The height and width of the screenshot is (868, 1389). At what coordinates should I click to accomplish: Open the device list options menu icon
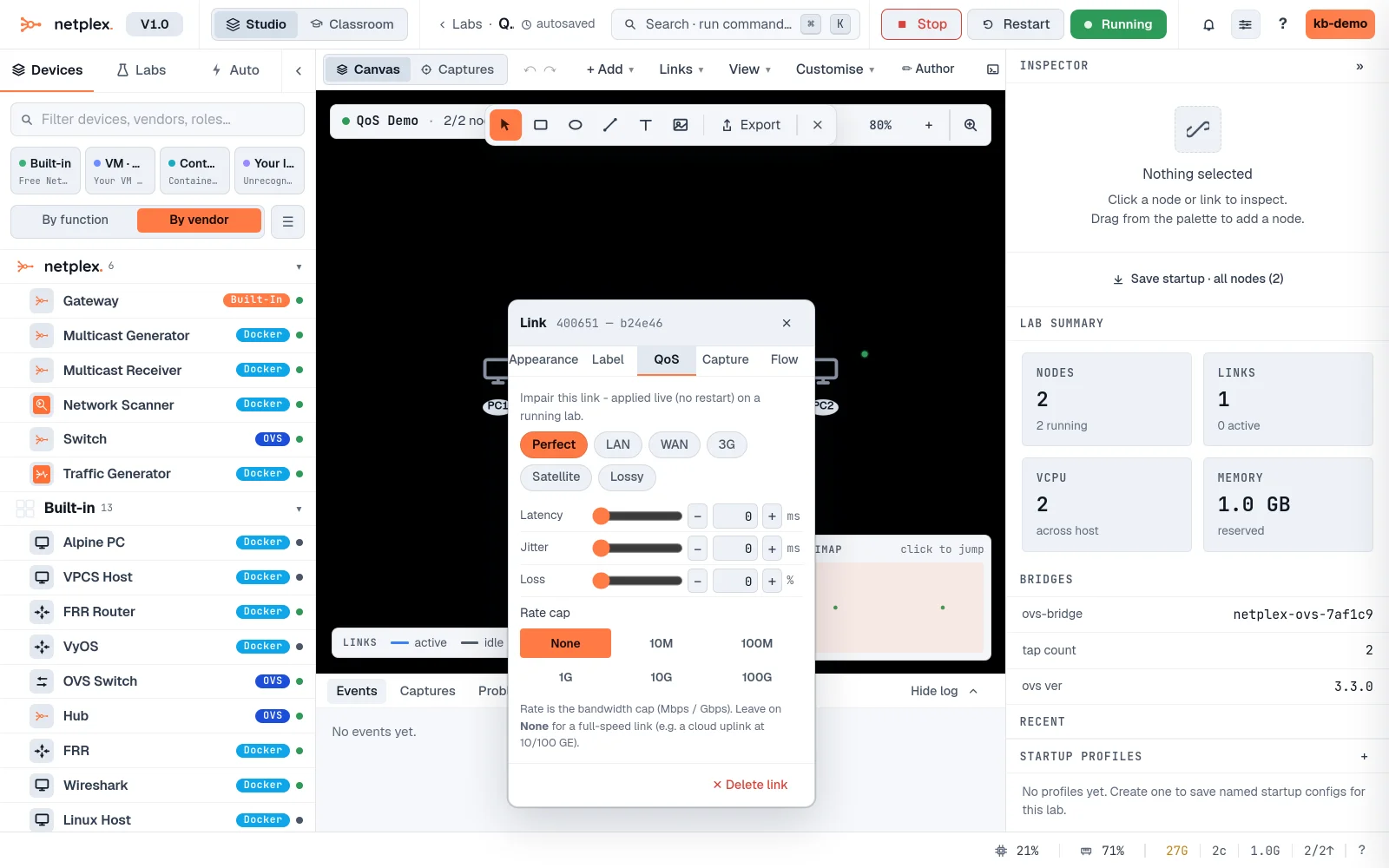tap(287, 221)
